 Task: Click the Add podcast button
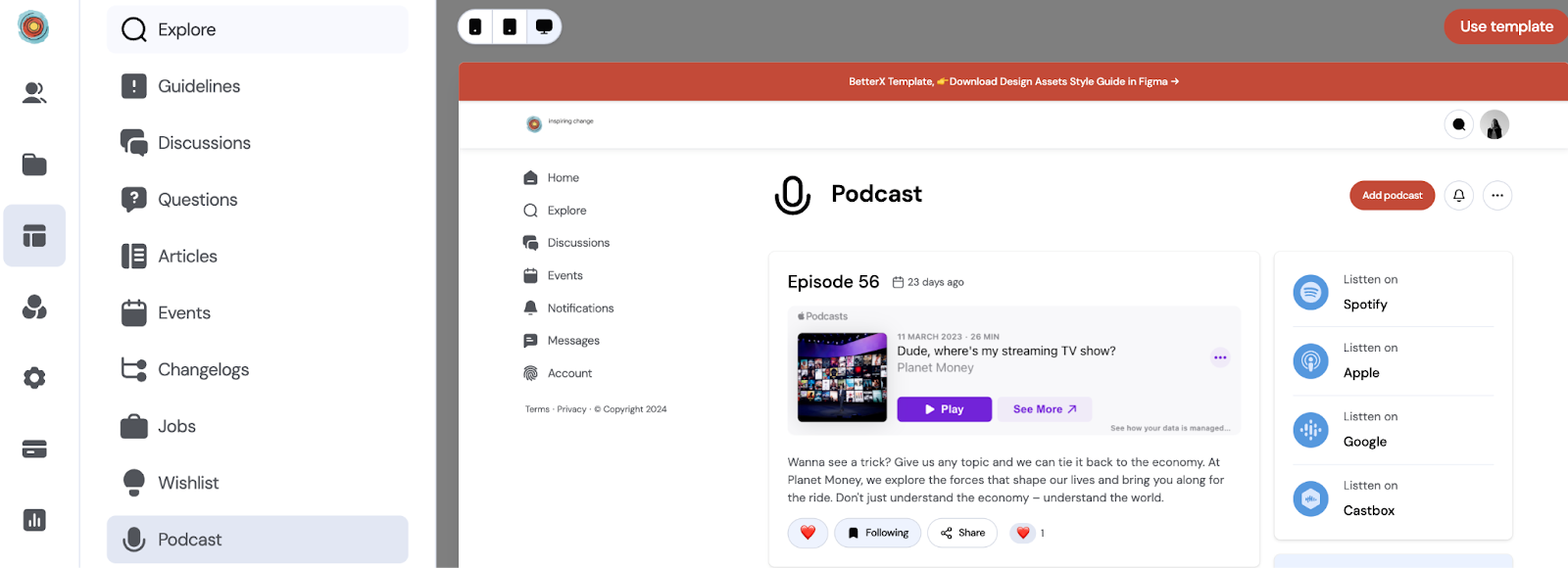(x=1392, y=196)
